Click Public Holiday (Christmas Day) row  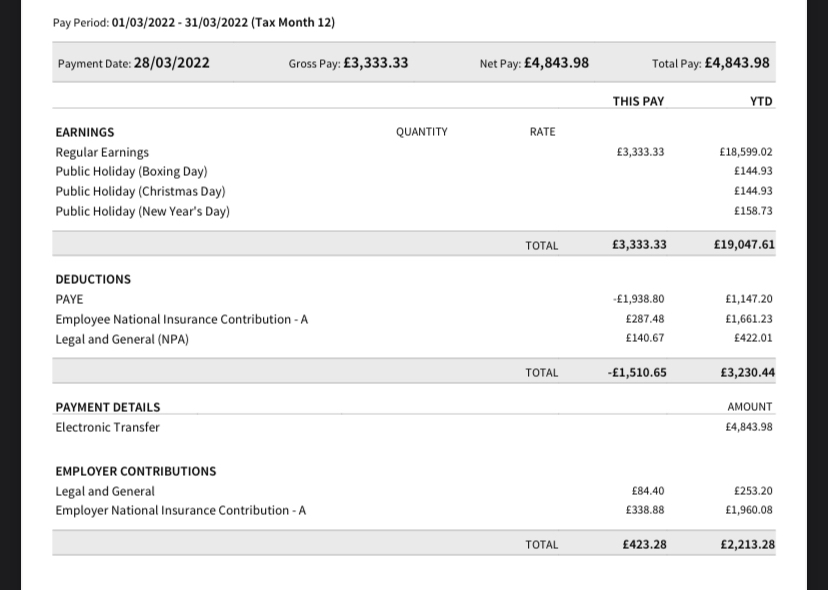414,191
